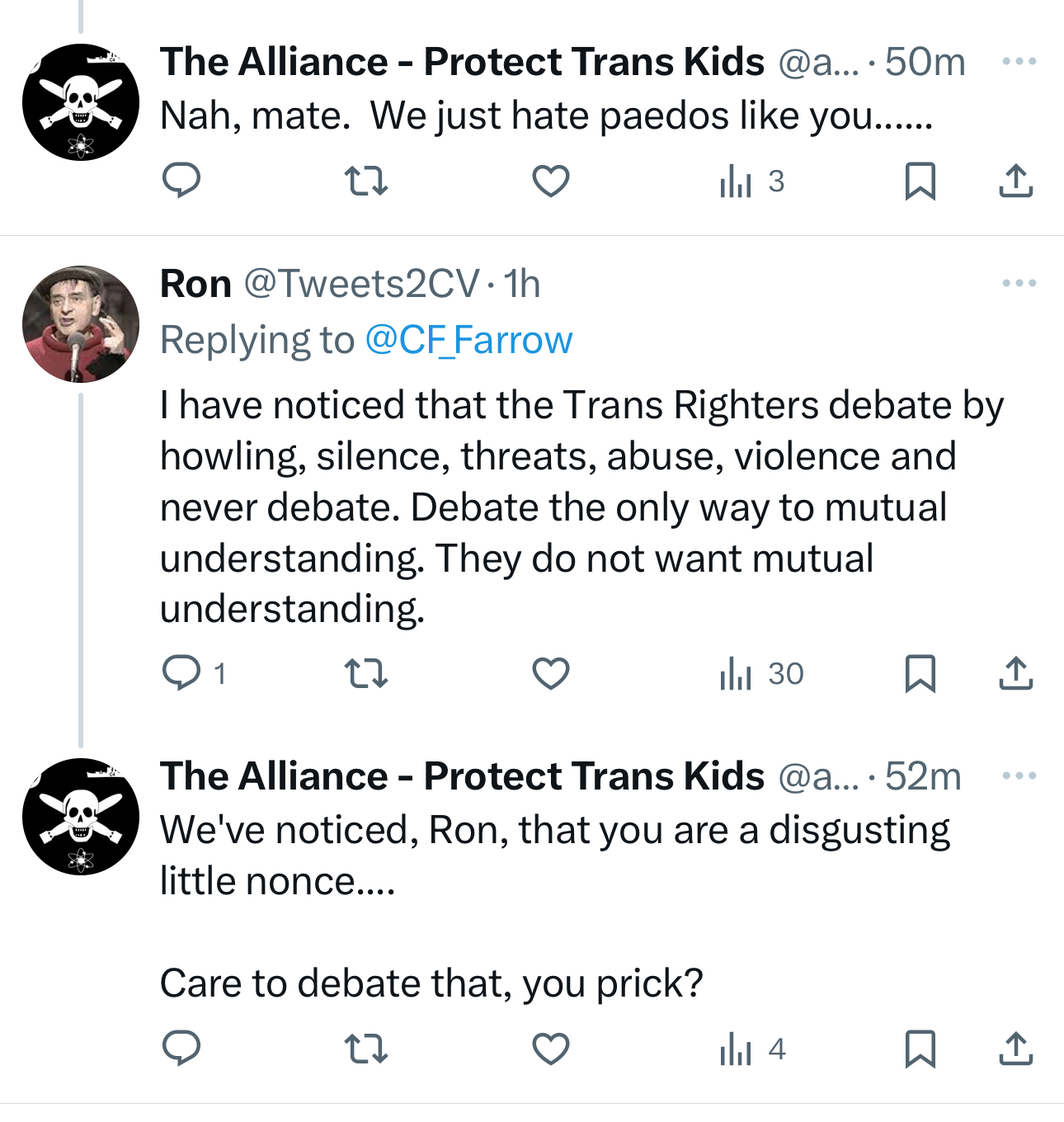1064x1122 pixels.
Task: Bookmark the 50m-old Alliance tweet
Action: click(x=920, y=181)
